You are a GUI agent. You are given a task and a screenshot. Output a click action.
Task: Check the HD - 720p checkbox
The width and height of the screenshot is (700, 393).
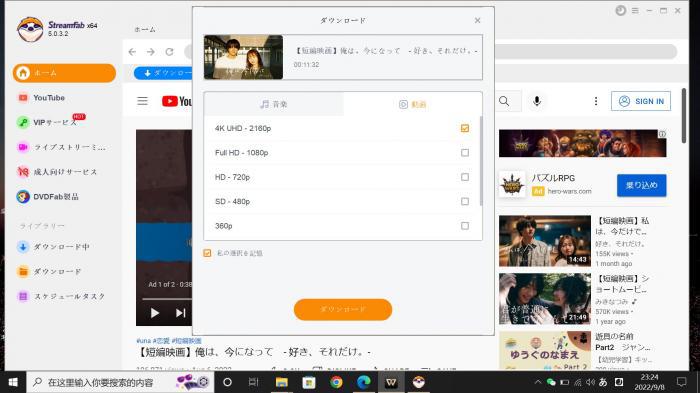pyautogui.click(x=465, y=177)
